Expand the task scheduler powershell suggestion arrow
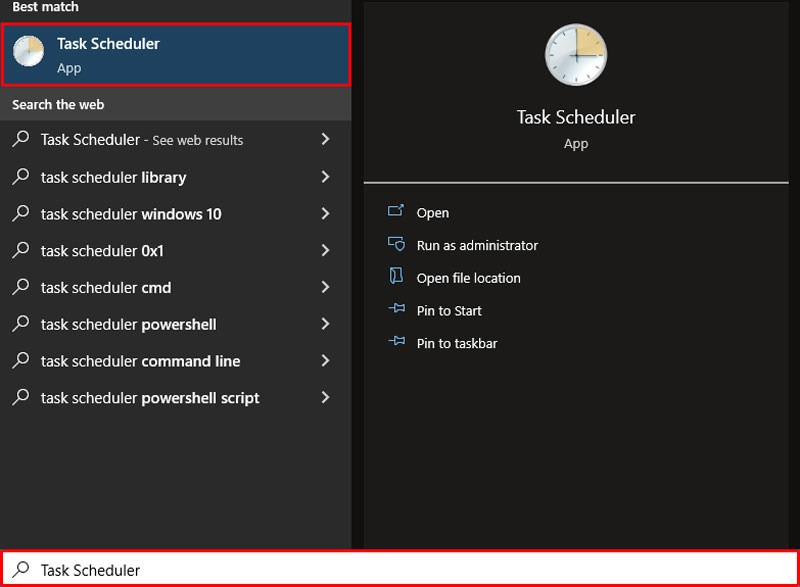This screenshot has width=800, height=587. click(x=325, y=324)
